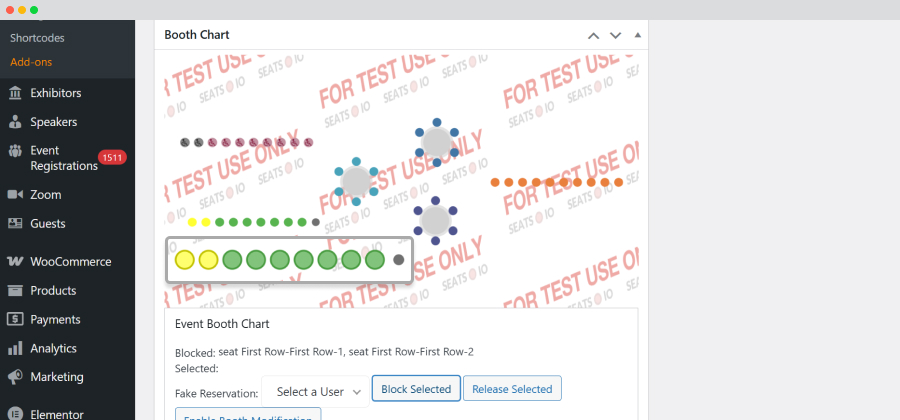Move Booth Chart panel down
The width and height of the screenshot is (900, 420).
coord(615,36)
